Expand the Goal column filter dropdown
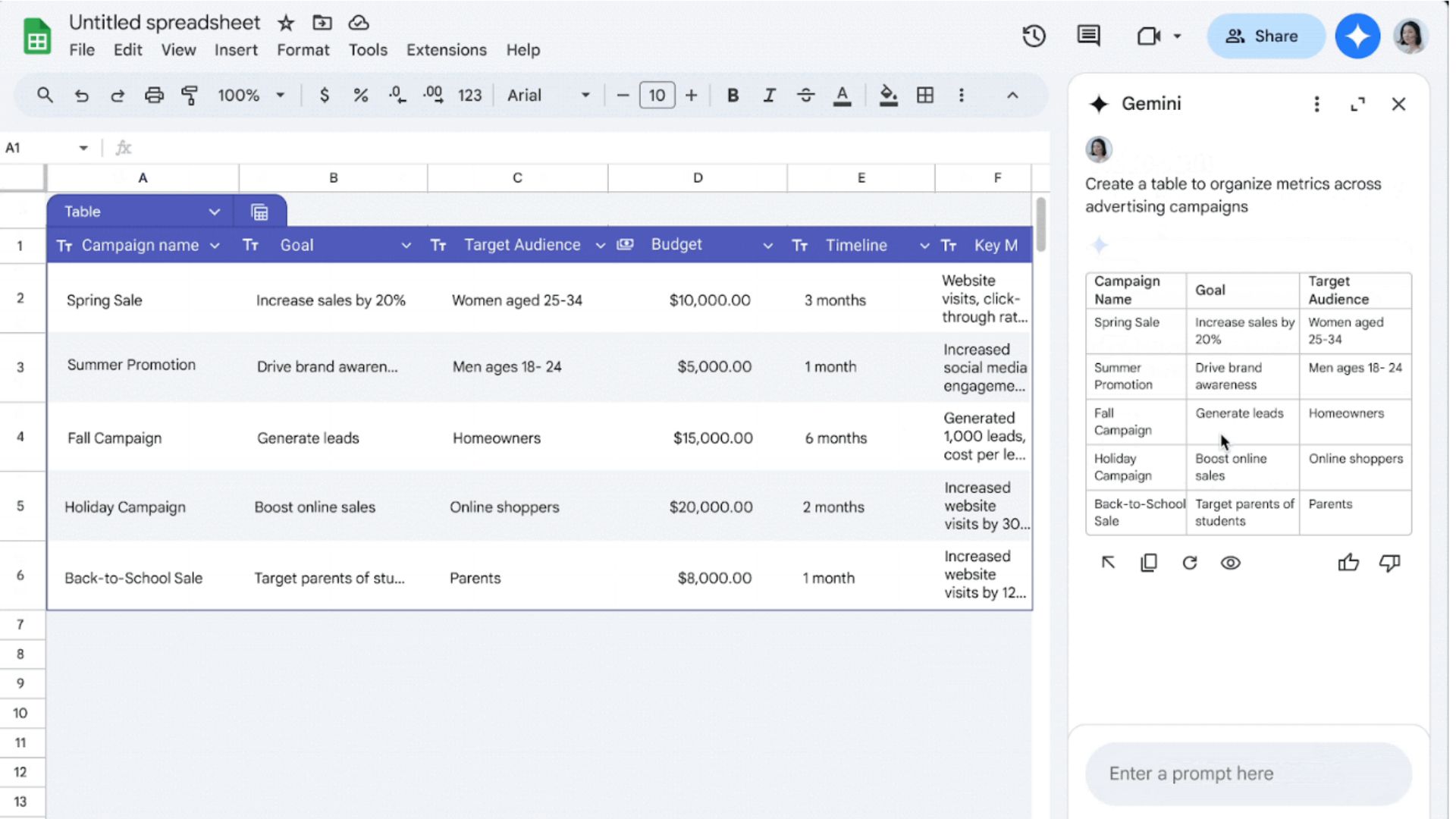1456x819 pixels. click(x=406, y=245)
